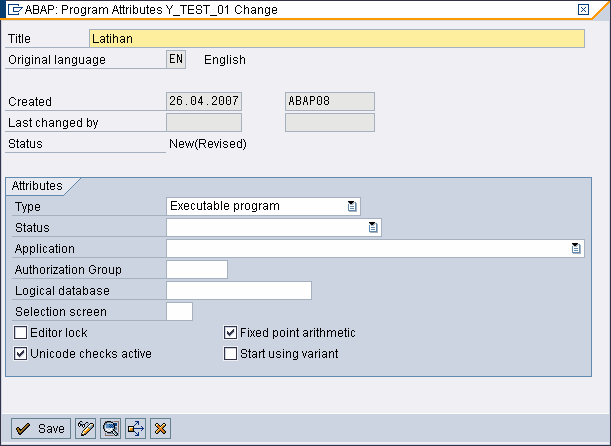The height and width of the screenshot is (446, 611).
Task: Click the dialog icon beside ABAP title
Action: 15,9
